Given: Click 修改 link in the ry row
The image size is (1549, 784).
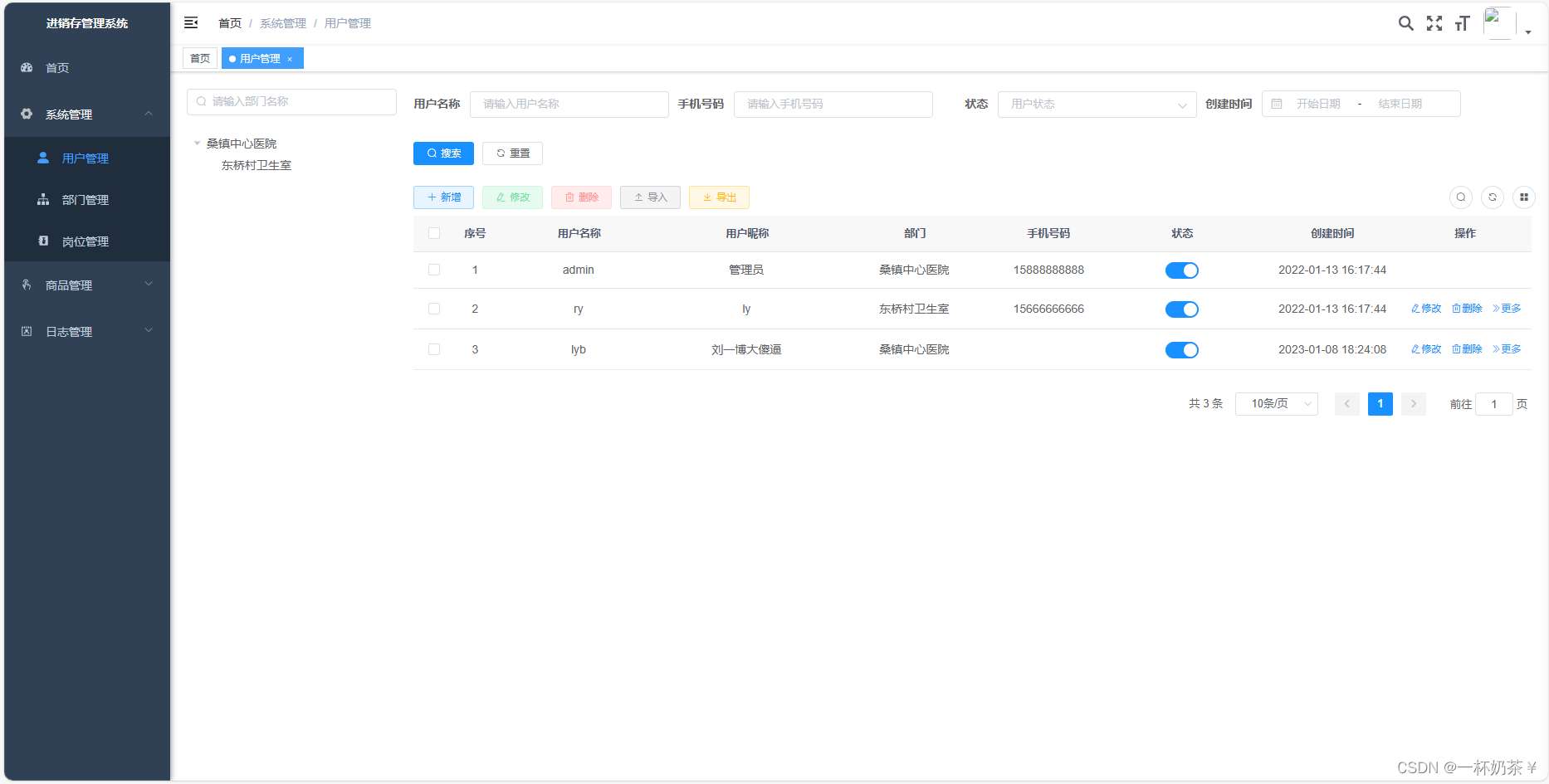Looking at the screenshot, I should [1426, 309].
